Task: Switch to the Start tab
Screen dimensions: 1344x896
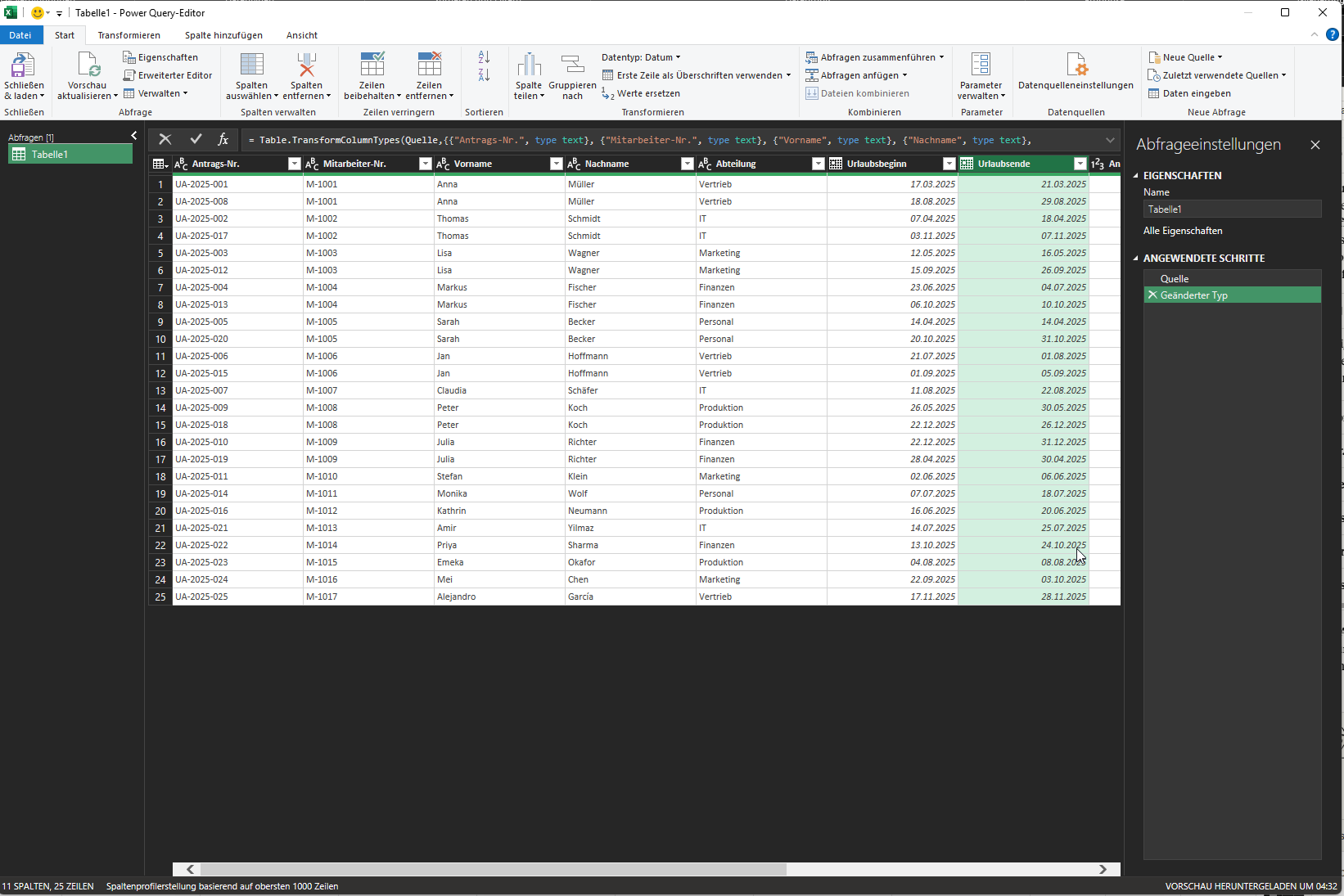Action: [x=65, y=35]
